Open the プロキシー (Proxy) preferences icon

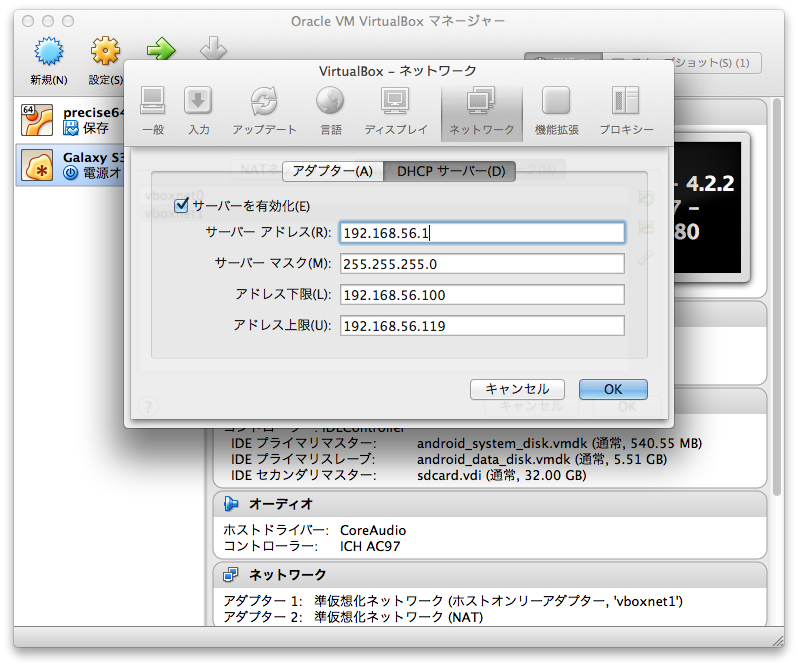(x=625, y=111)
